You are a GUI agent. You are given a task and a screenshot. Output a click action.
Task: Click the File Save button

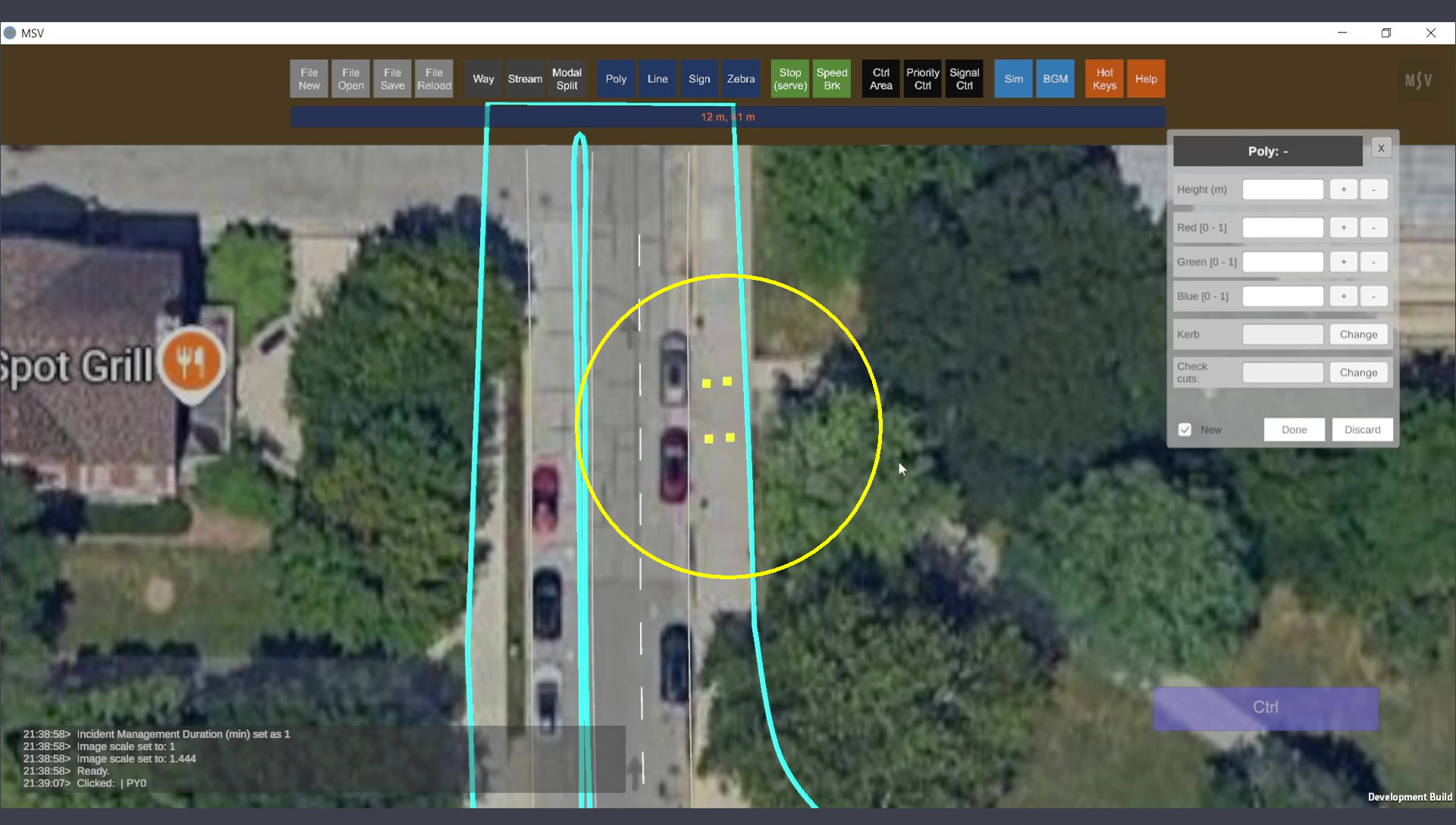[x=392, y=79]
